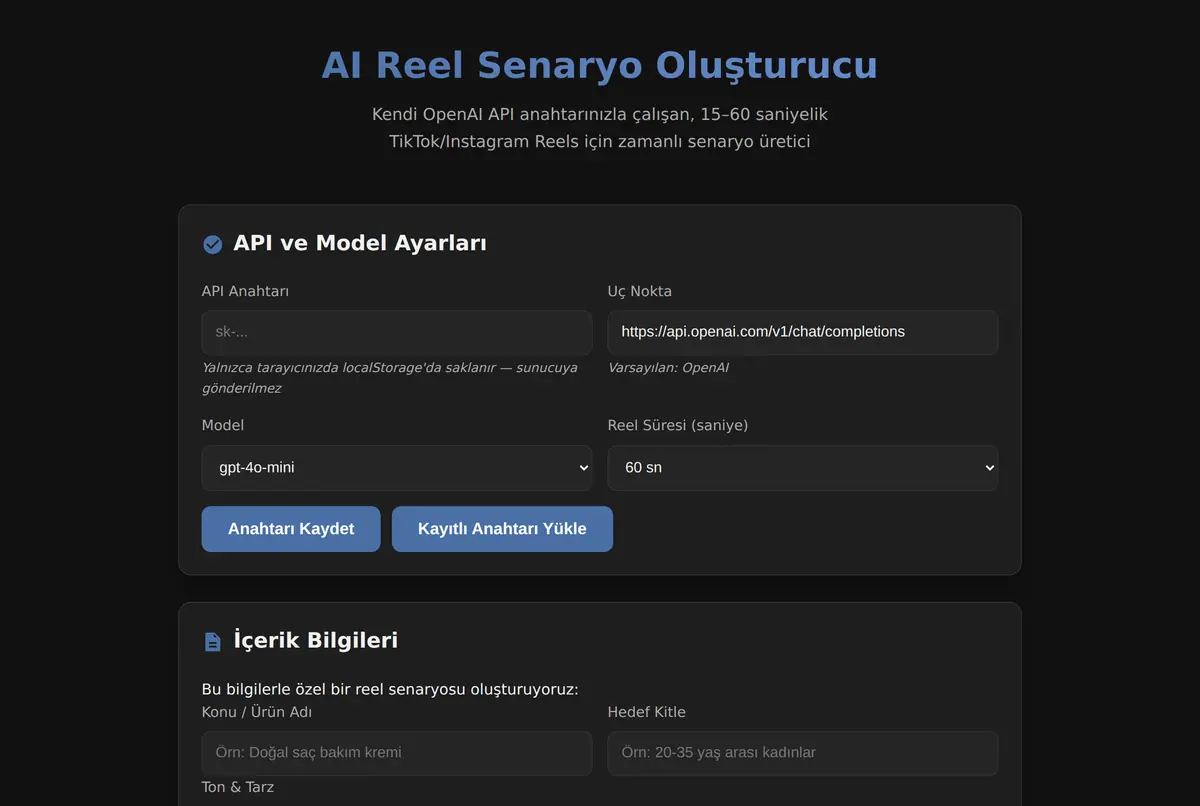
Task: Click the localStorage note under API Anahtarı
Action: pyautogui.click(x=390, y=378)
